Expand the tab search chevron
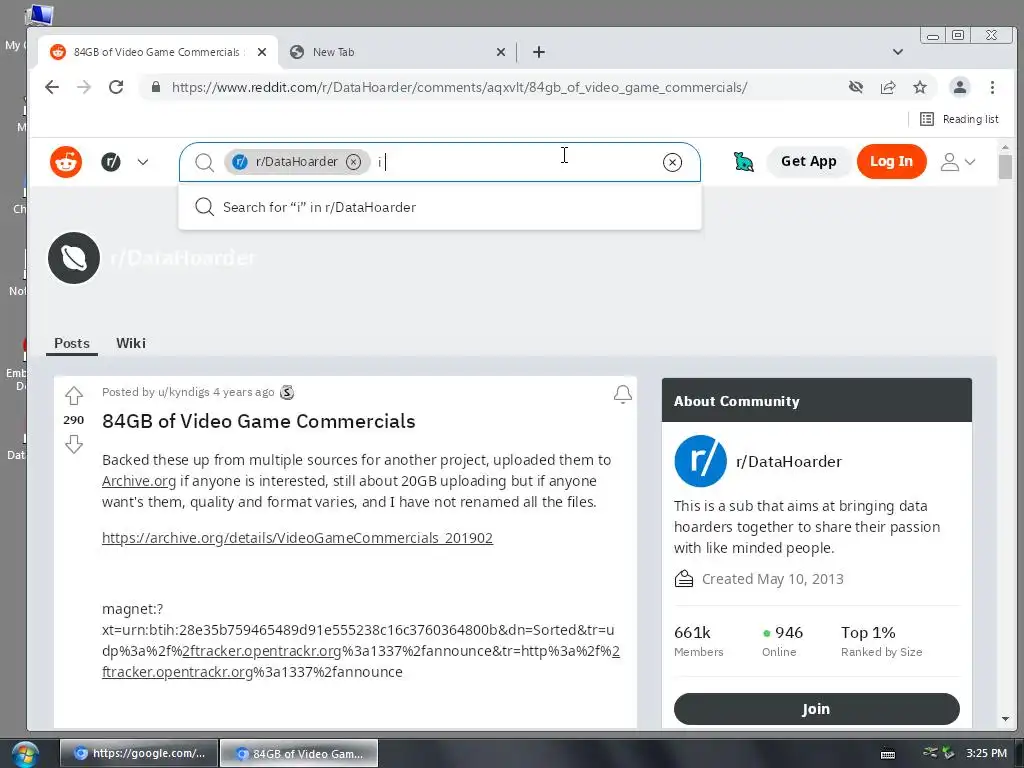 point(898,52)
